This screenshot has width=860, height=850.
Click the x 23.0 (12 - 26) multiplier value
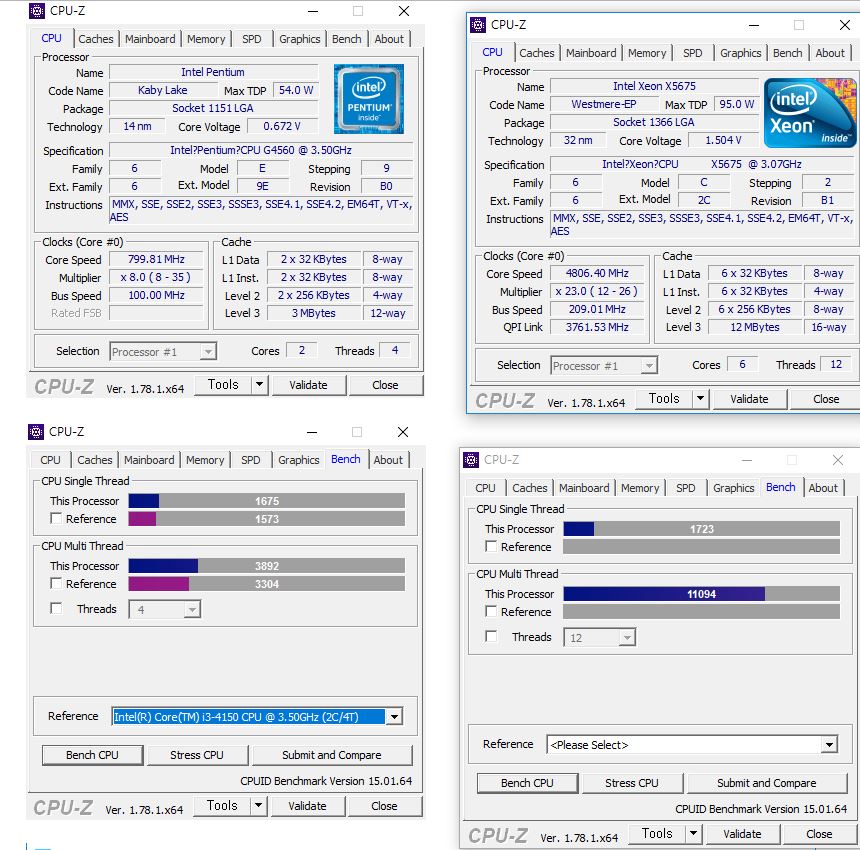[597, 291]
